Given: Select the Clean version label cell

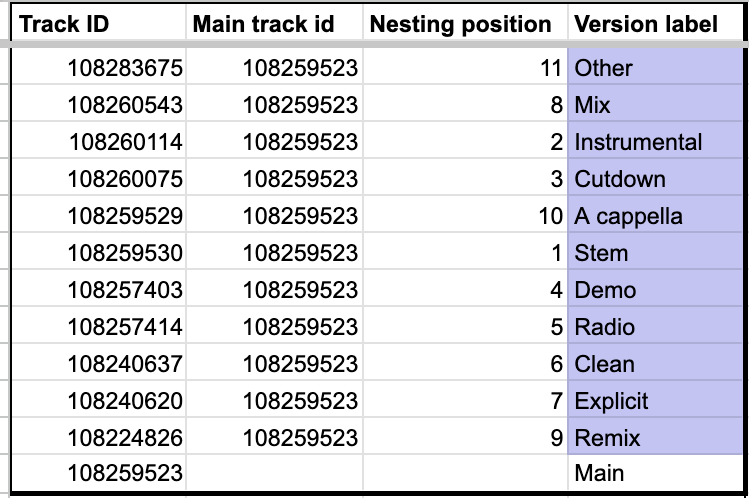Looking at the screenshot, I should pyautogui.click(x=655, y=363).
